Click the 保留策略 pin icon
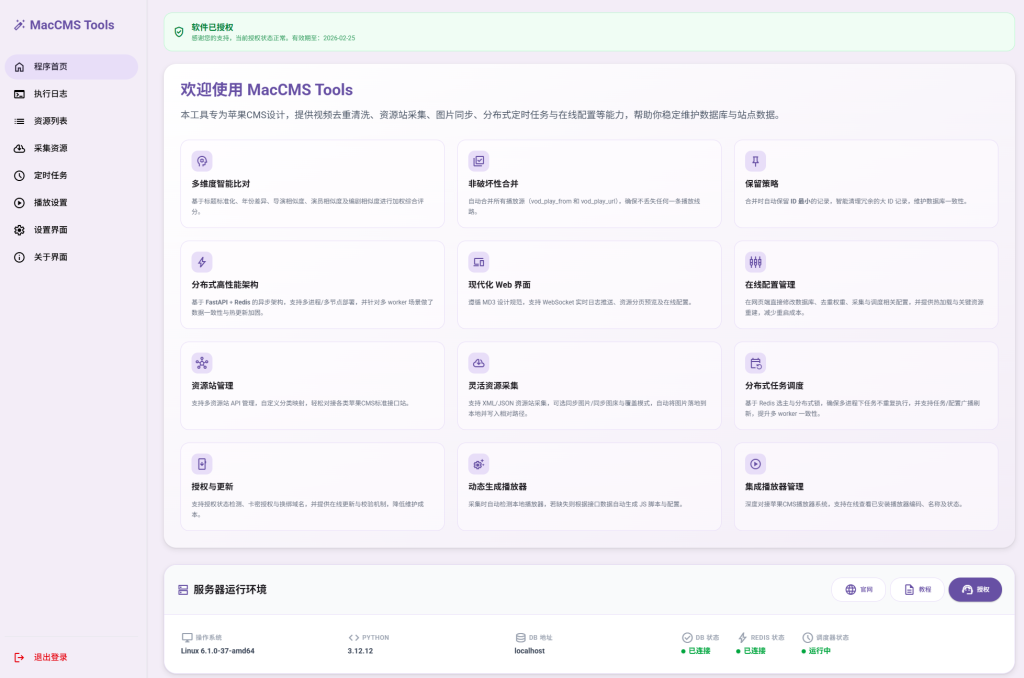This screenshot has width=1024, height=678. [x=756, y=161]
